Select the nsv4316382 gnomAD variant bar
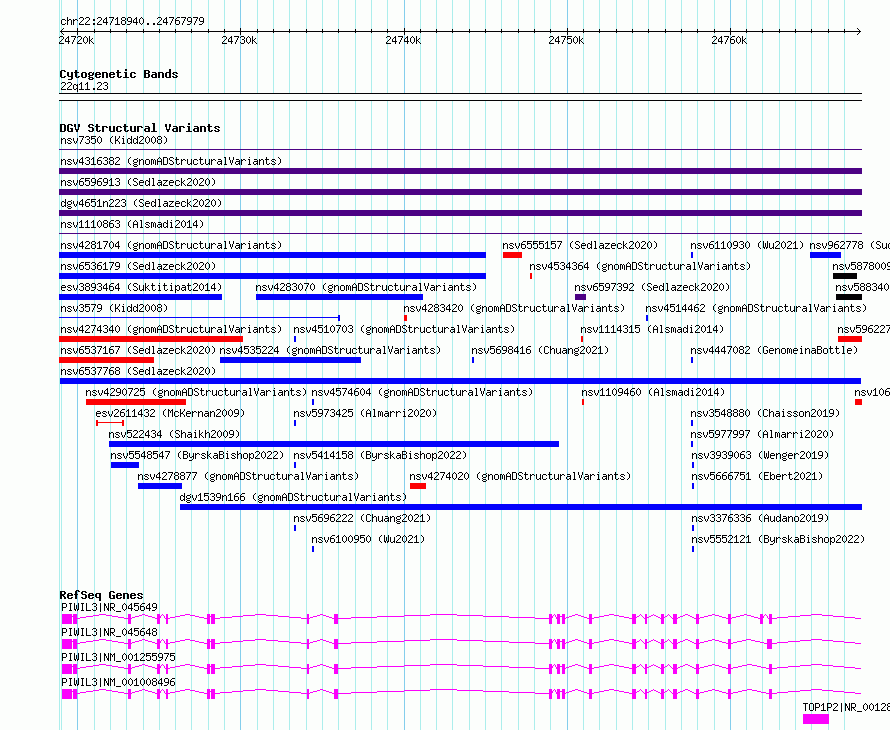890x730 pixels. (460, 171)
